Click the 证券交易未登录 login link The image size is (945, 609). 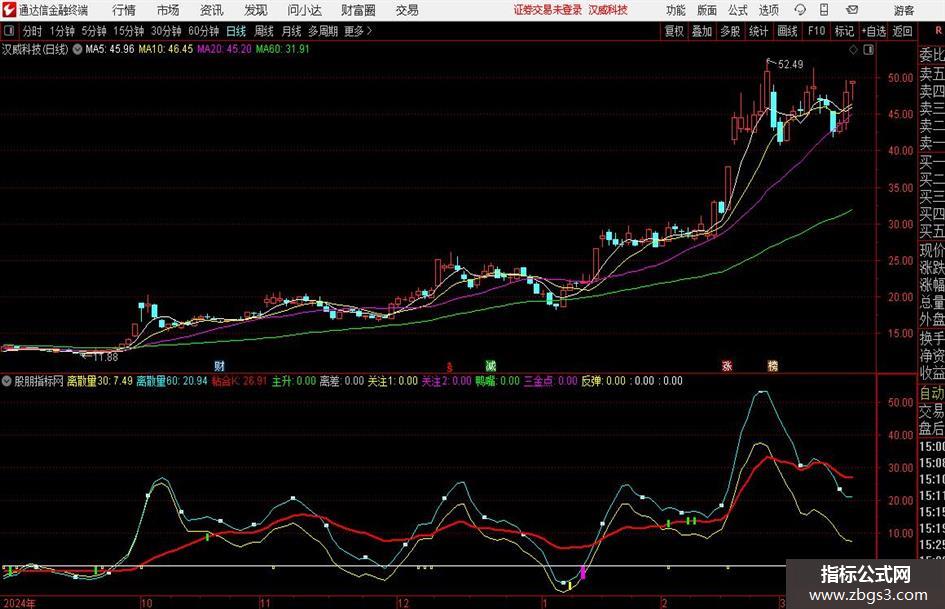coord(548,10)
